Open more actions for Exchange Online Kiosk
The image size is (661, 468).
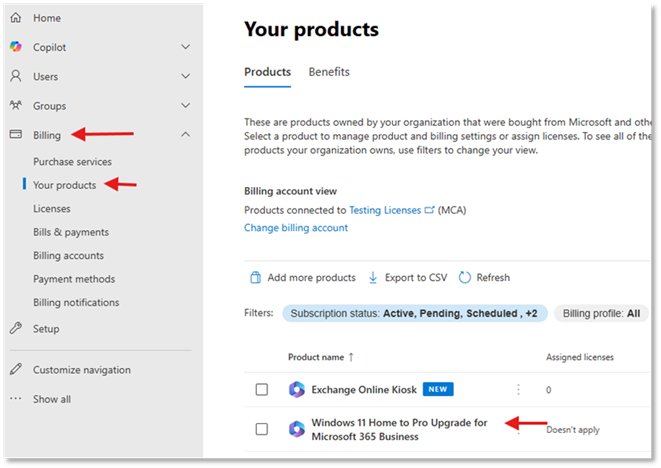pyautogui.click(x=518, y=389)
